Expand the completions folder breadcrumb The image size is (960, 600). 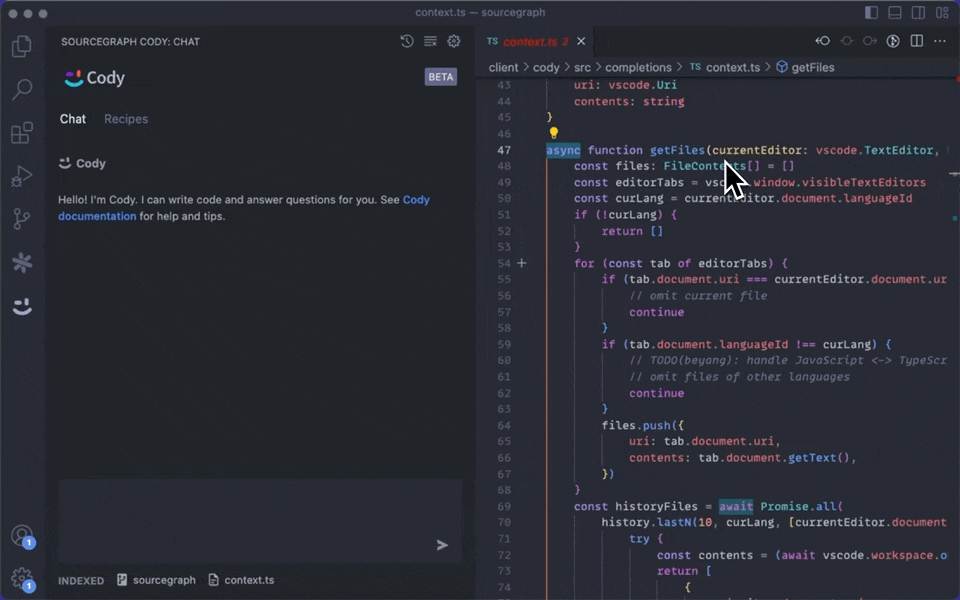[x=641, y=67]
